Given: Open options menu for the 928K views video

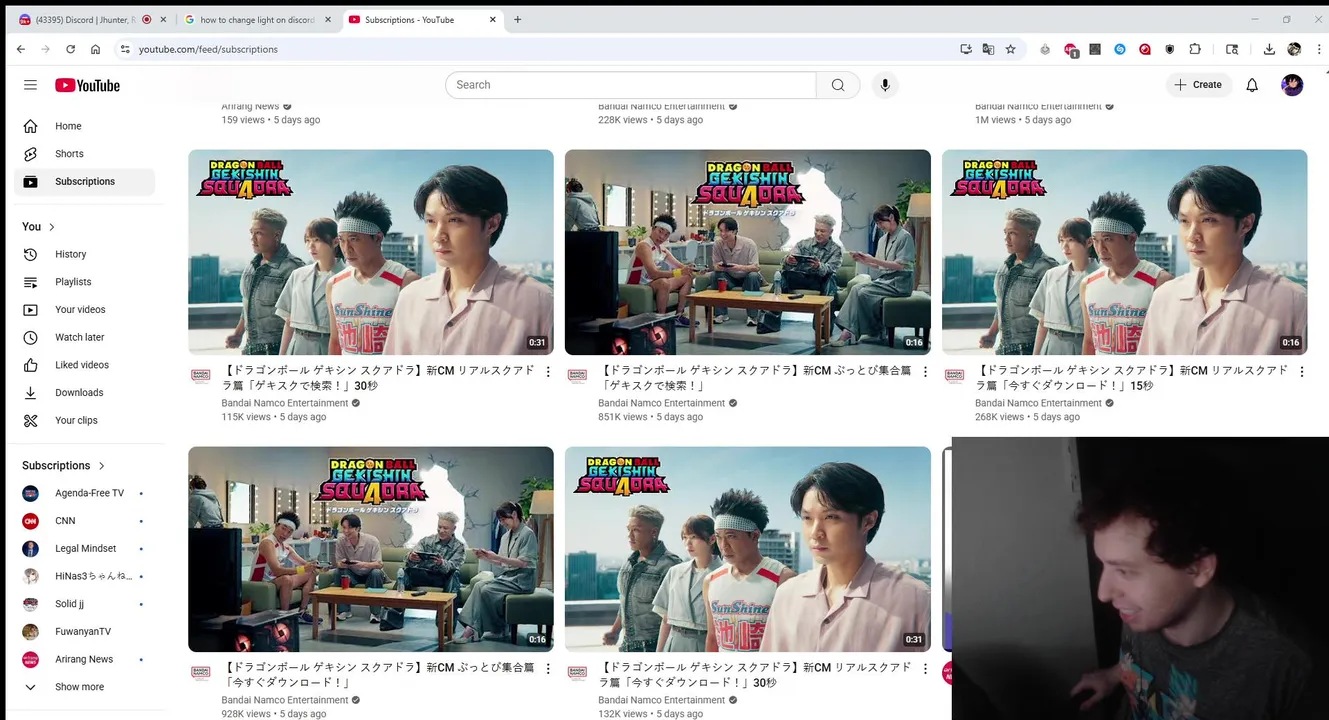Looking at the screenshot, I should (x=548, y=669).
